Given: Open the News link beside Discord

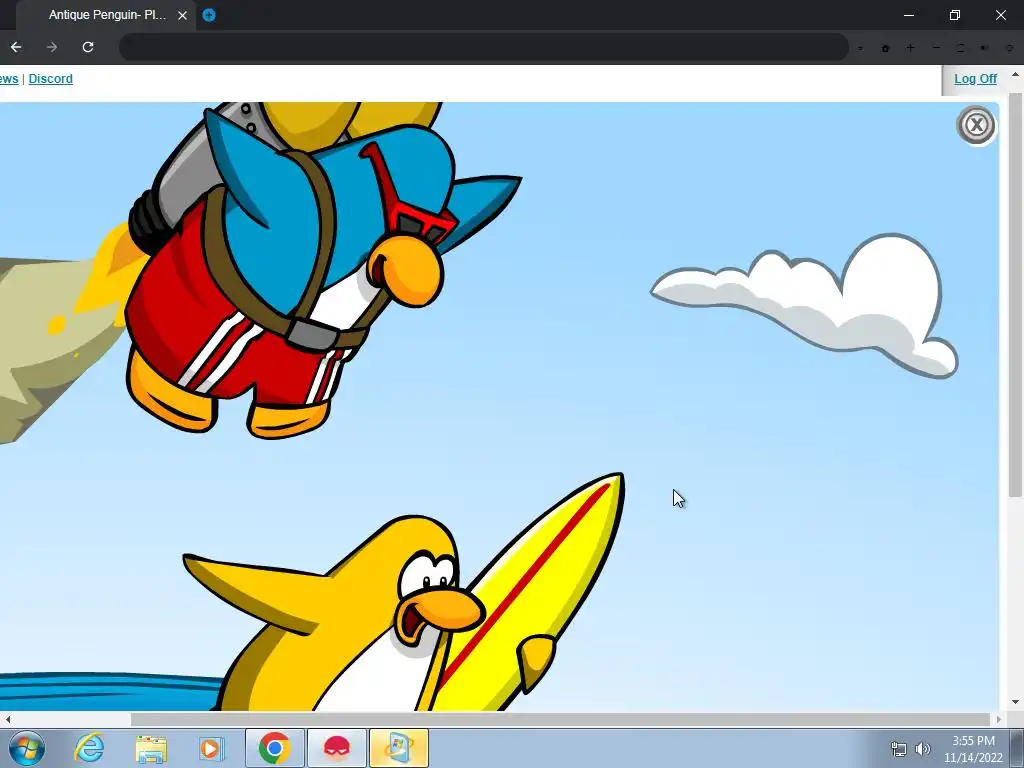Looking at the screenshot, I should (8, 78).
